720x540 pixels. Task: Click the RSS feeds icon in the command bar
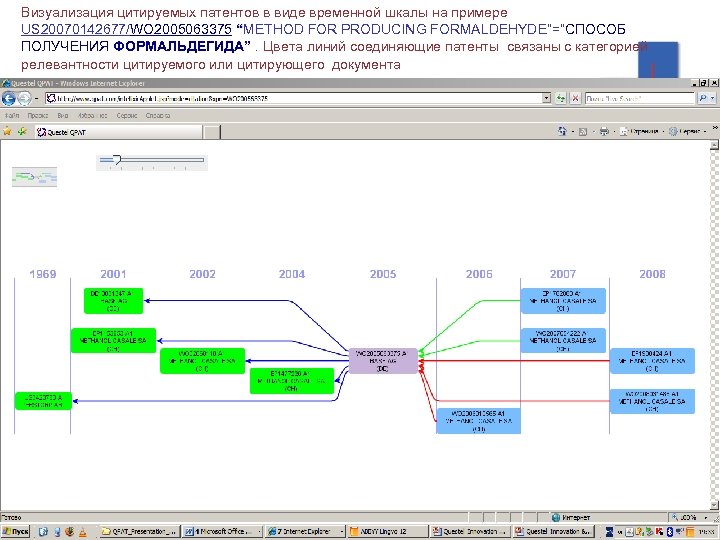pyautogui.click(x=583, y=132)
